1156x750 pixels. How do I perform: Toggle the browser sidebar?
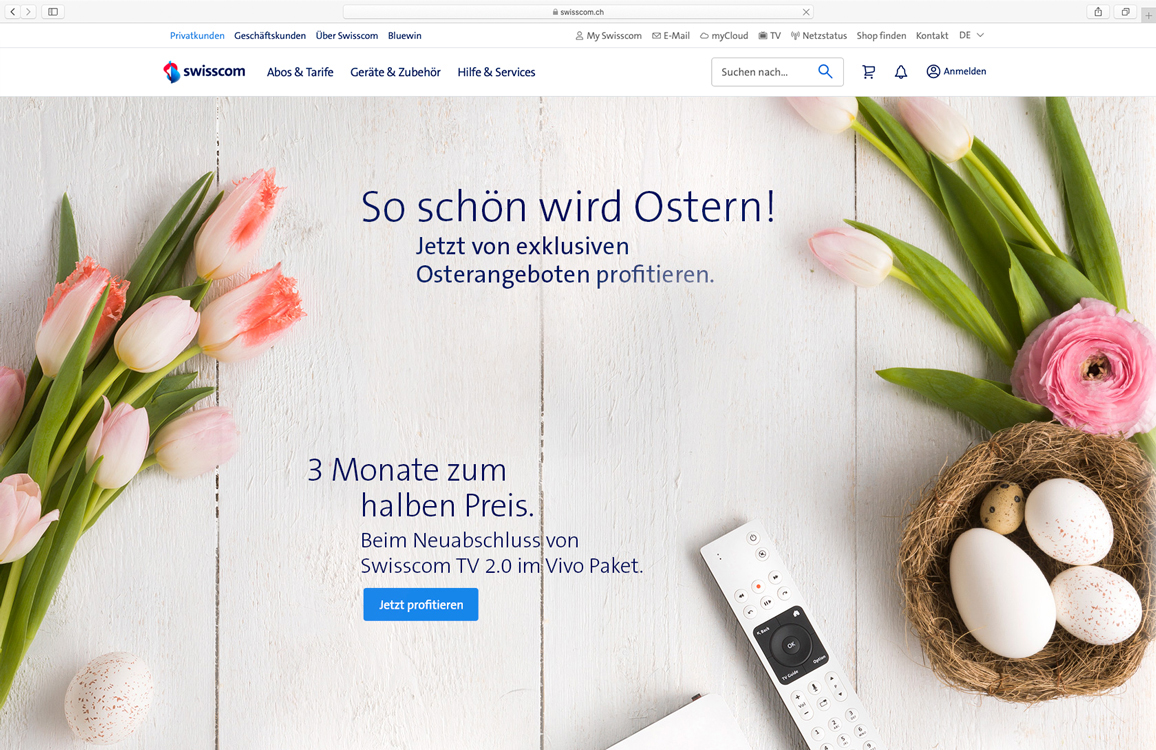coord(53,12)
